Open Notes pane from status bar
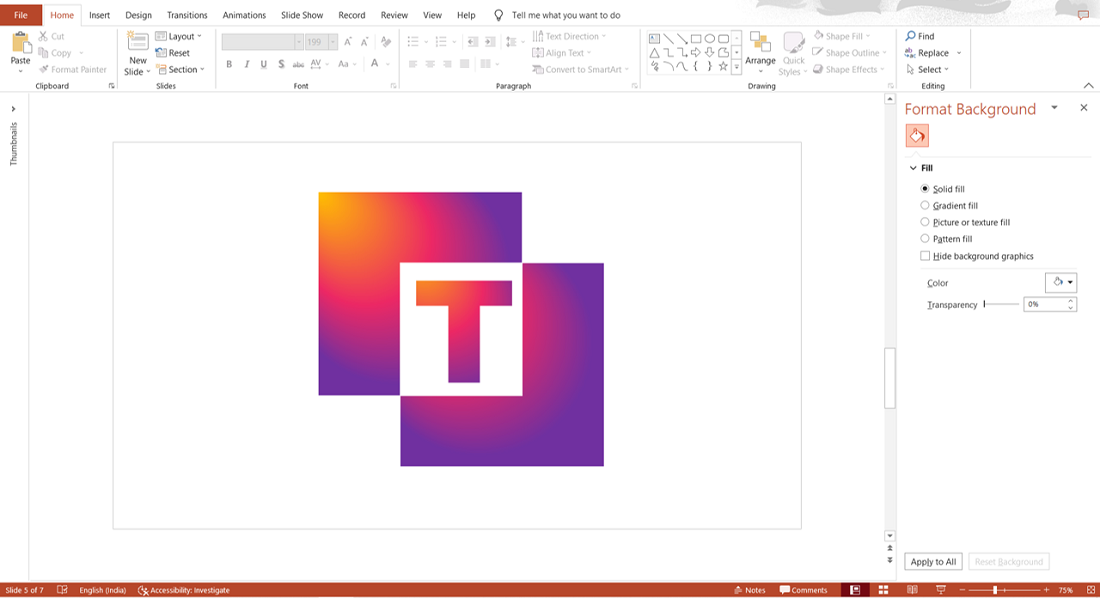Image resolution: width=1100 pixels, height=598 pixels. tap(749, 590)
